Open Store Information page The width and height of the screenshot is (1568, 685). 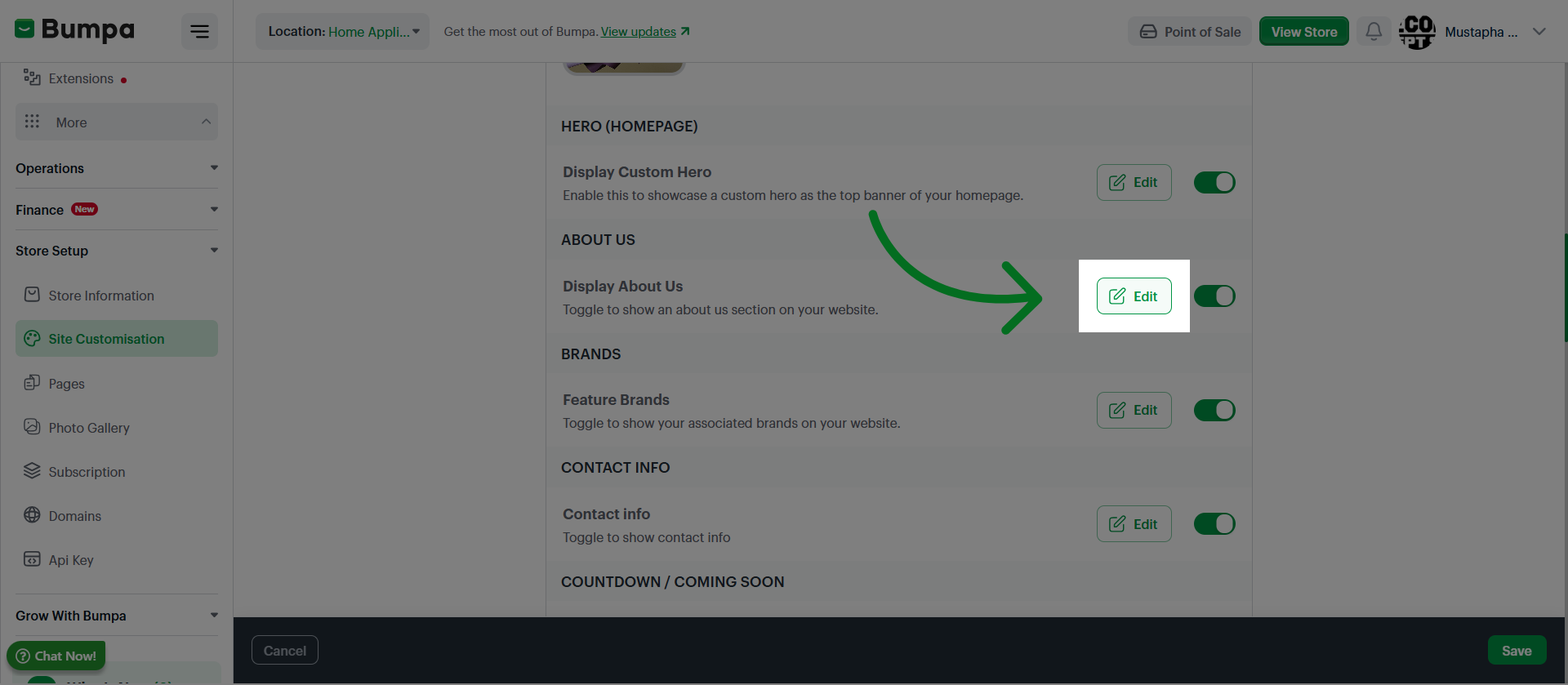click(117, 295)
